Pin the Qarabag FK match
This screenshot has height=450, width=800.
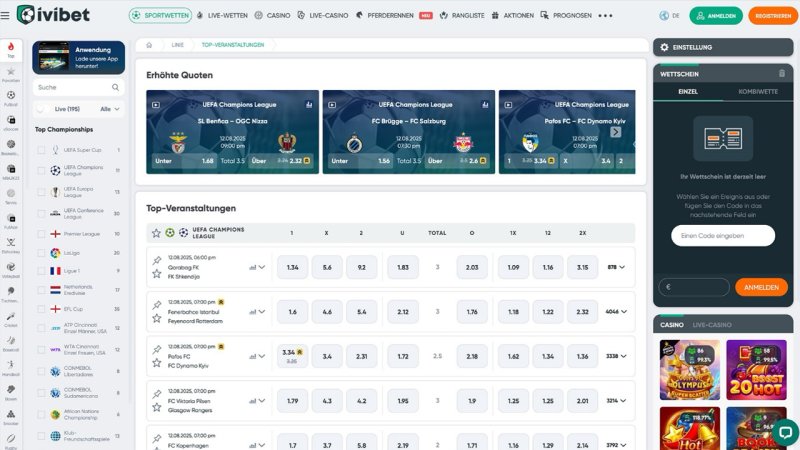156,260
